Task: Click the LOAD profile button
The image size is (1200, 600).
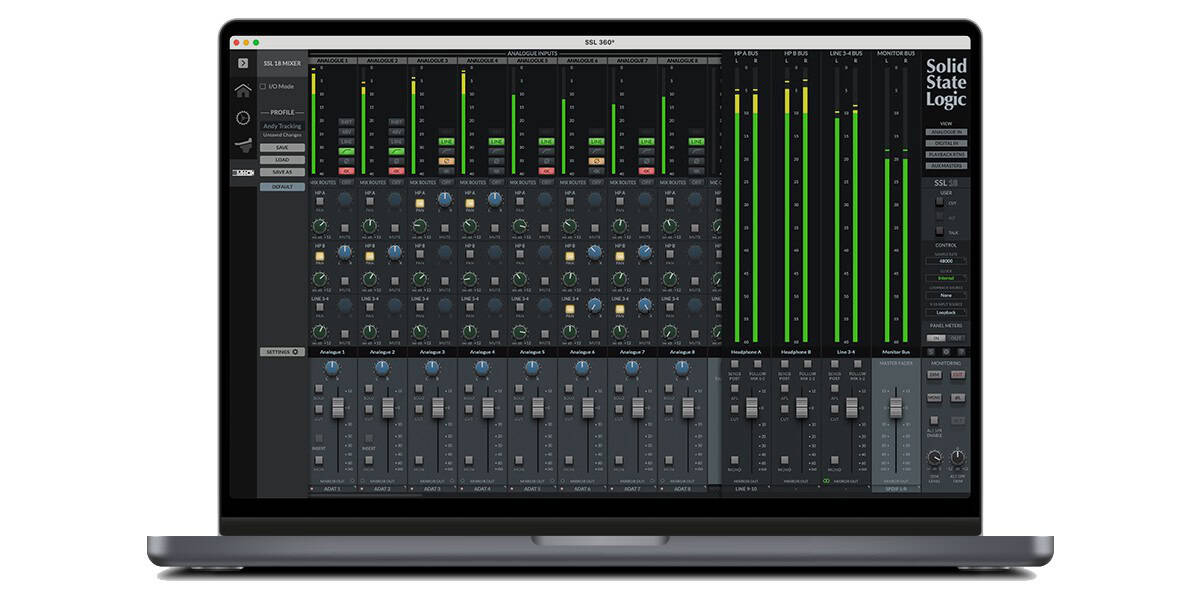Action: tap(282, 159)
